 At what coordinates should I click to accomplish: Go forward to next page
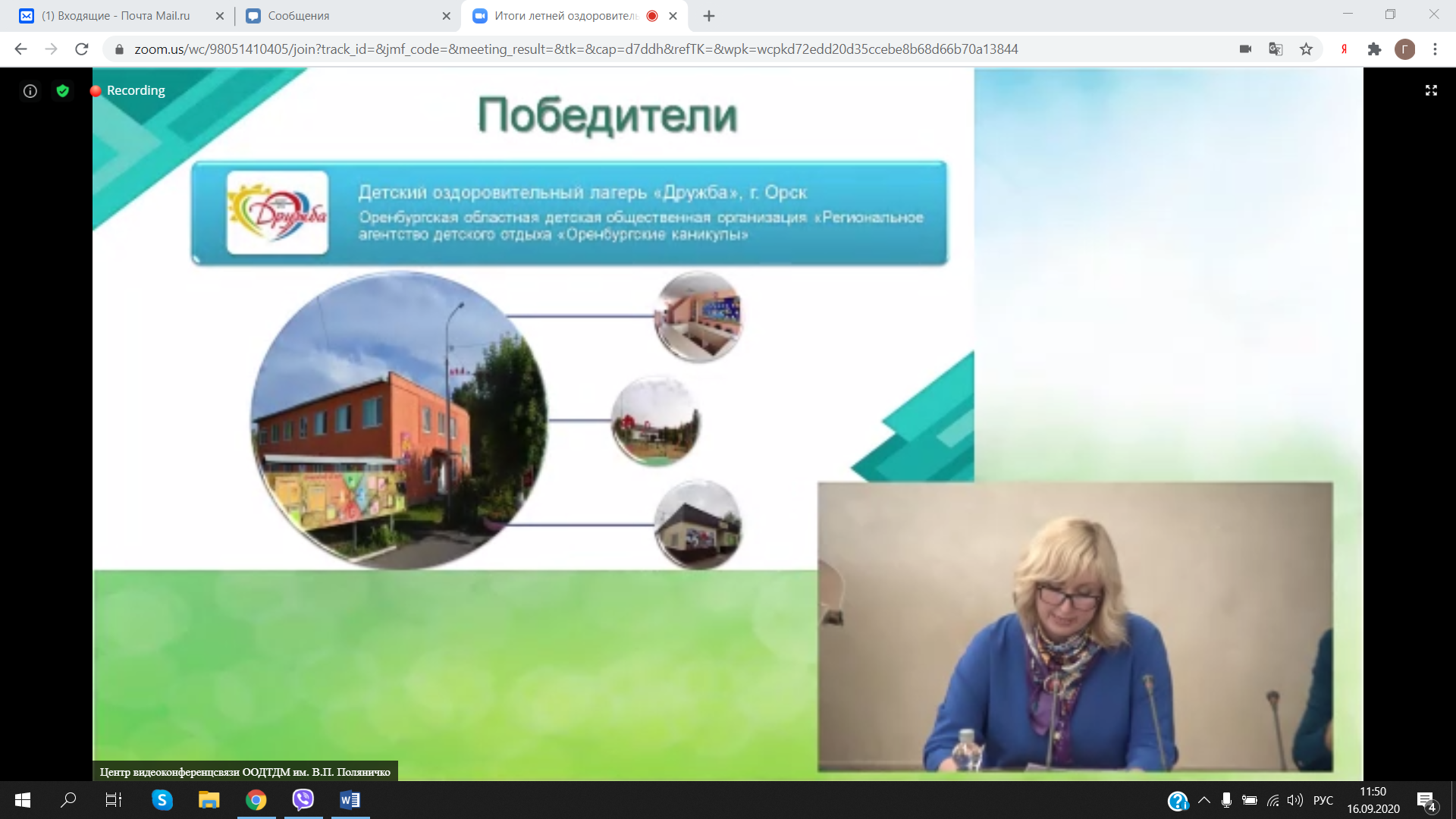tap(51, 49)
